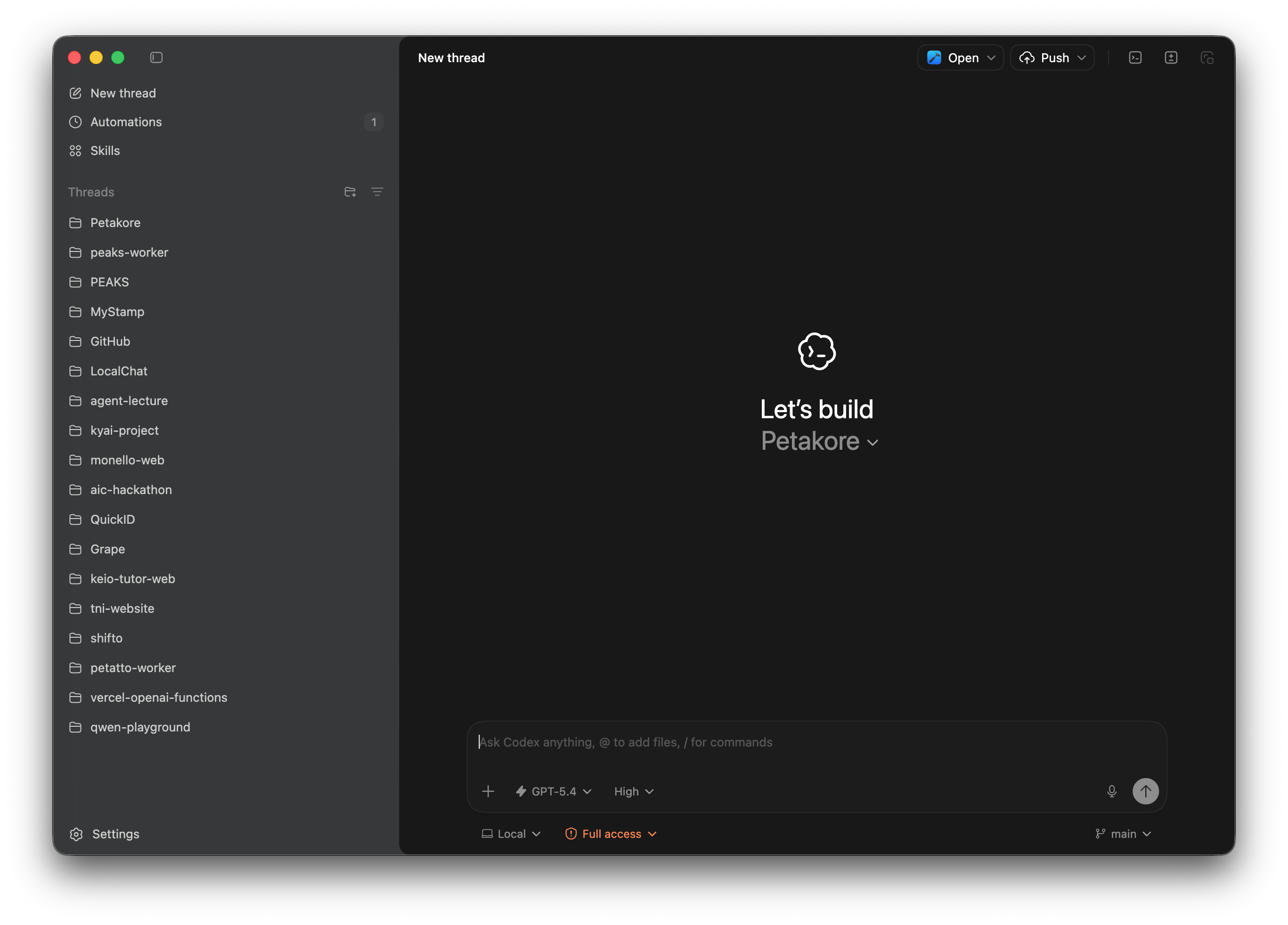Select vercel-openai-functions project
This screenshot has width=1288, height=925.
point(226,698)
